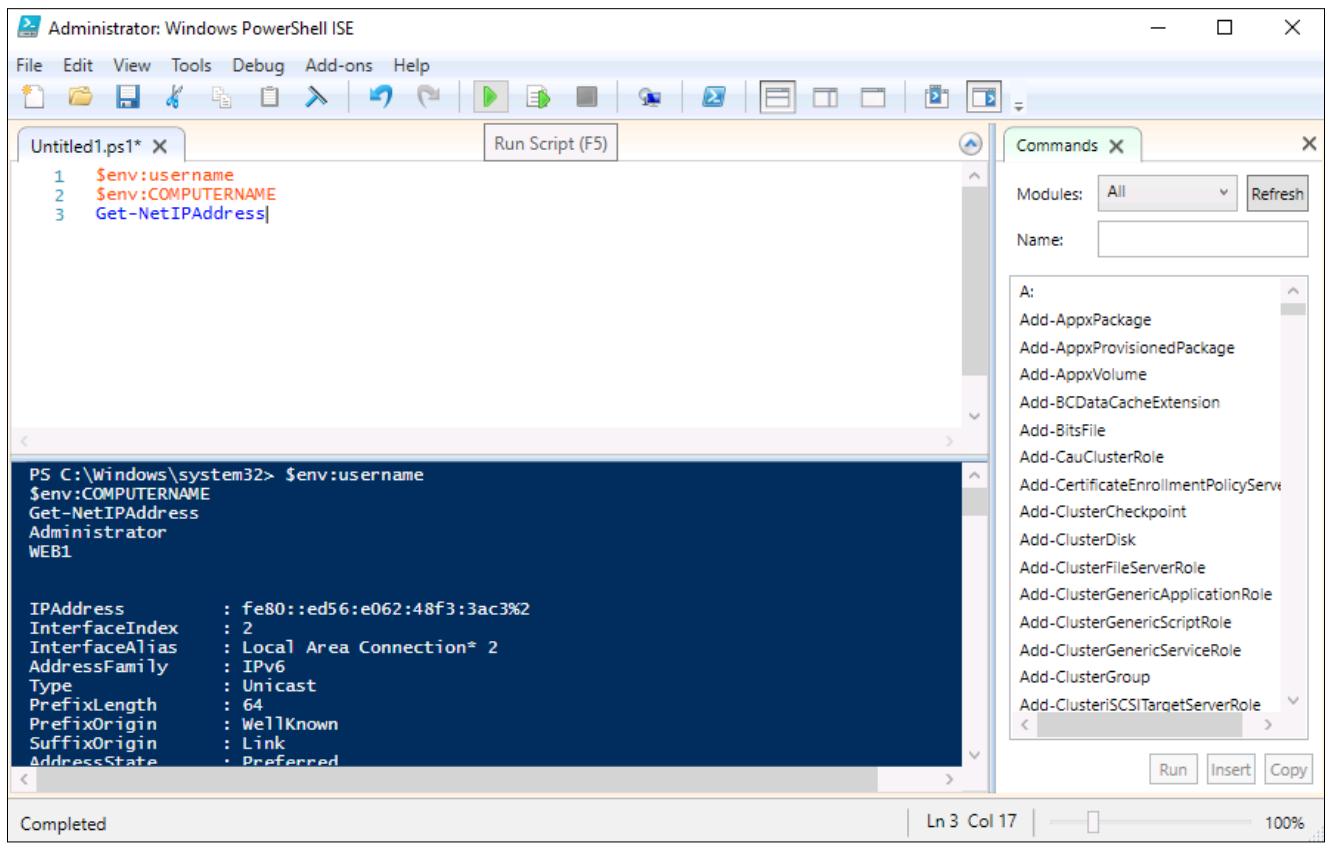The width and height of the screenshot is (1328, 848).
Task: Click the Ln 3 Col 17 status indicator
Action: pyautogui.click(x=970, y=822)
